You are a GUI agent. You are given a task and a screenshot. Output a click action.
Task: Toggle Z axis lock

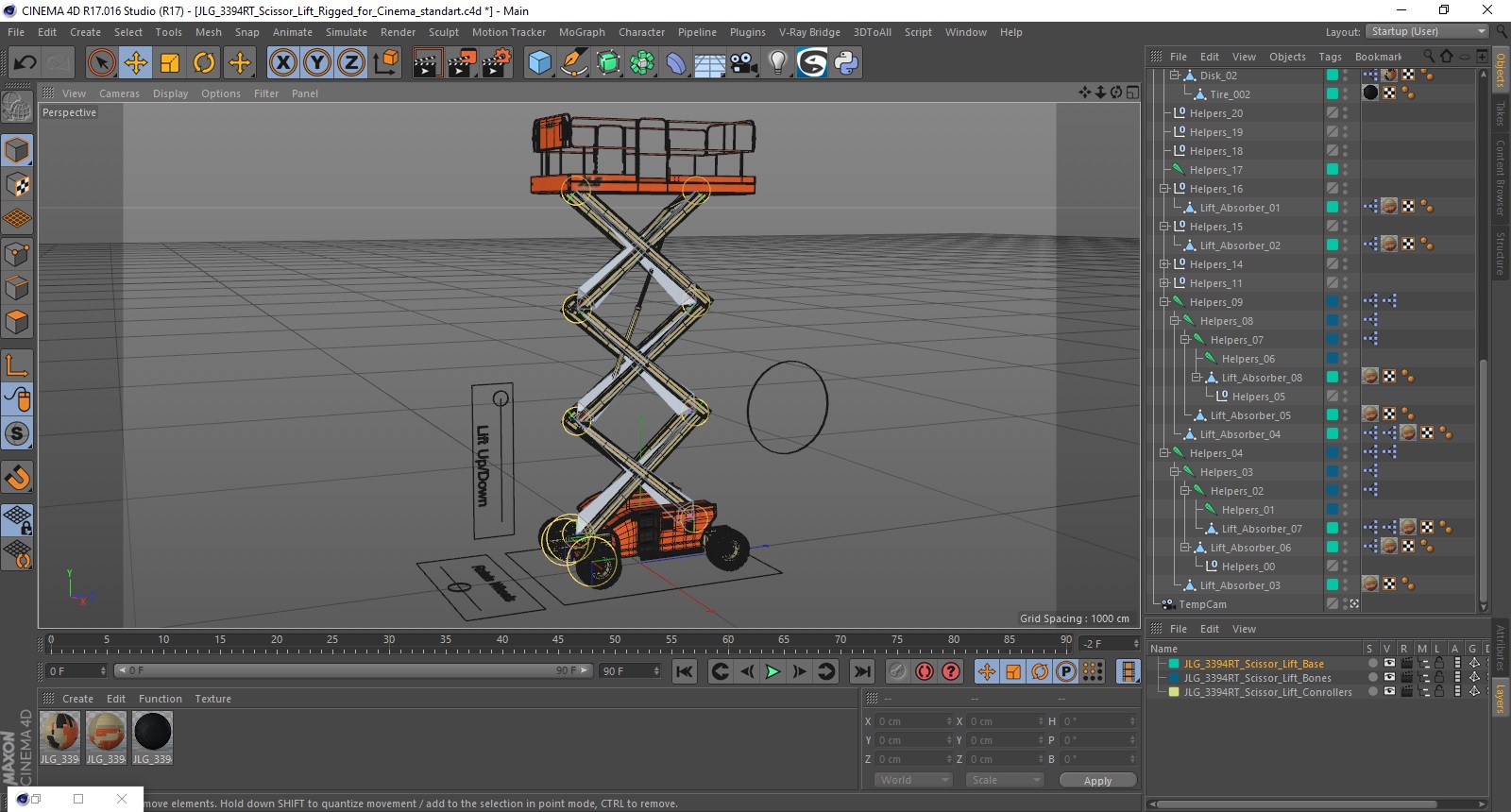pyautogui.click(x=351, y=63)
